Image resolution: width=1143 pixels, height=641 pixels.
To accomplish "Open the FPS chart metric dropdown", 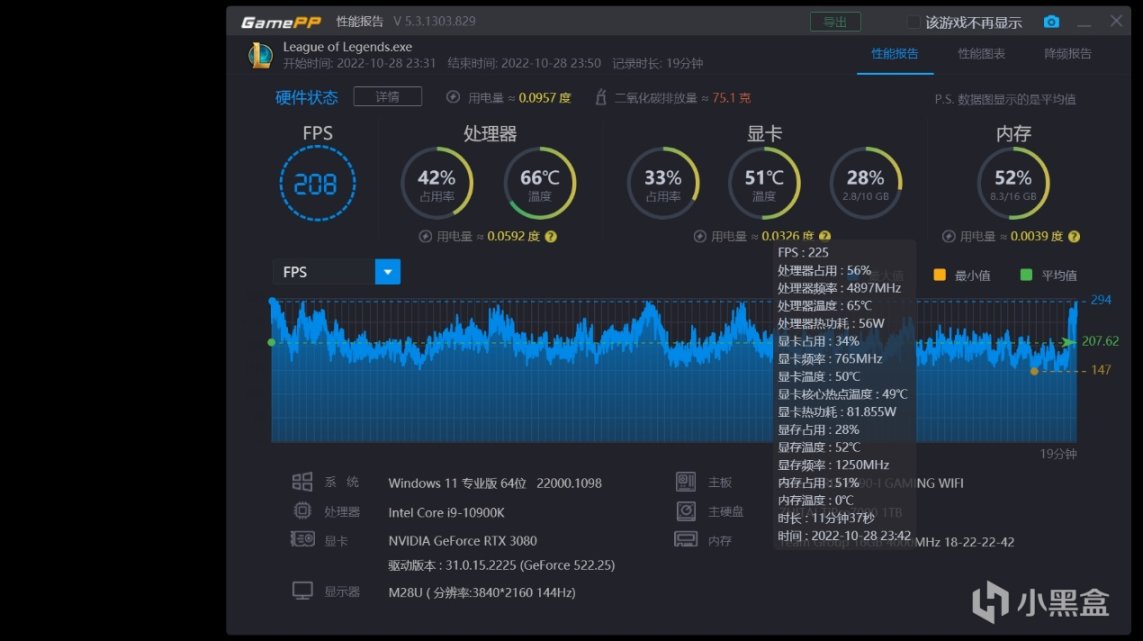I will pyautogui.click(x=387, y=272).
